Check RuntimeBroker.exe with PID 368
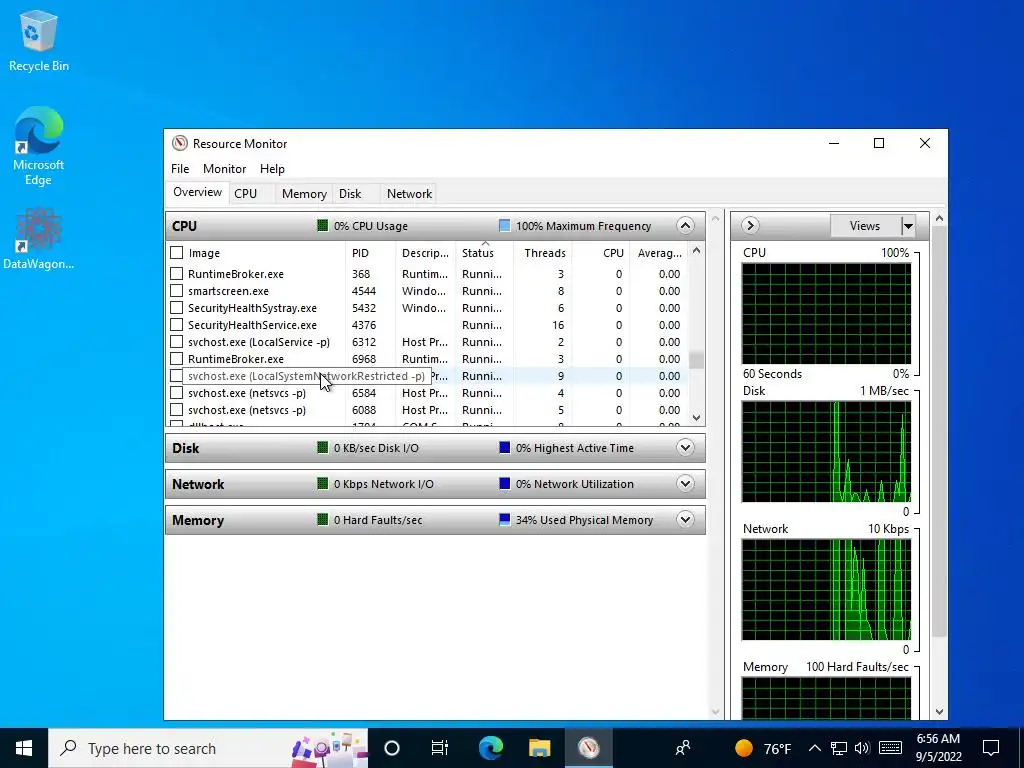 pyautogui.click(x=176, y=274)
